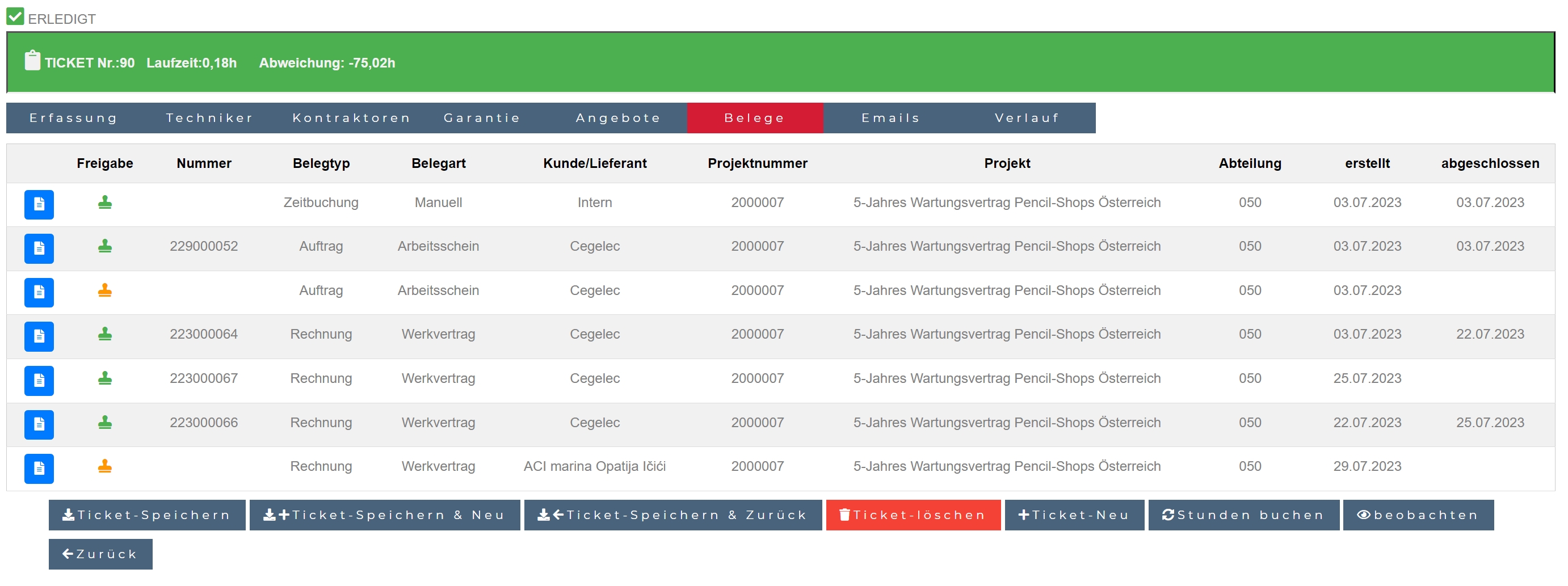This screenshot has height=586, width=1568.
Task: Click the Nummer column header
Action: tap(204, 163)
